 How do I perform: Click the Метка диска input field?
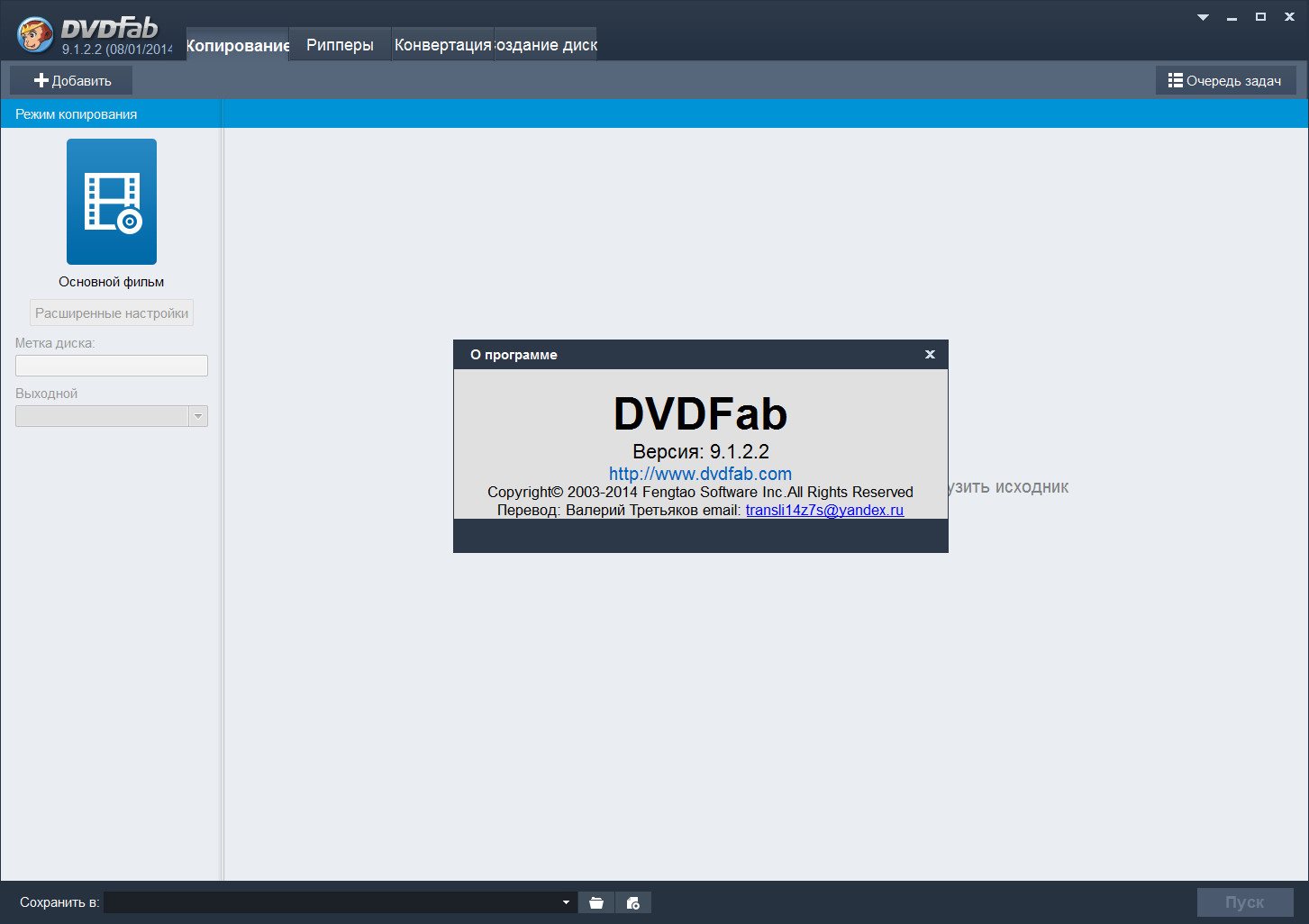tap(112, 366)
